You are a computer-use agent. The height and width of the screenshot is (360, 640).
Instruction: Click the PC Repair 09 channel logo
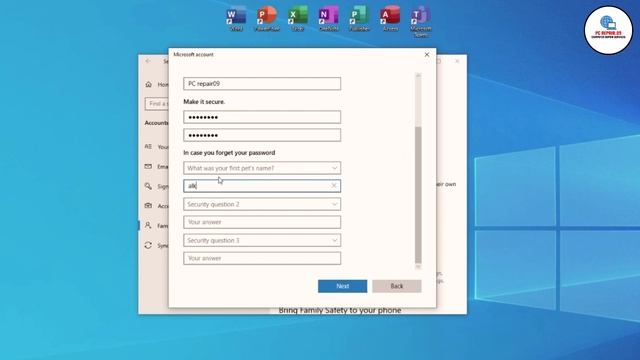pos(608,30)
